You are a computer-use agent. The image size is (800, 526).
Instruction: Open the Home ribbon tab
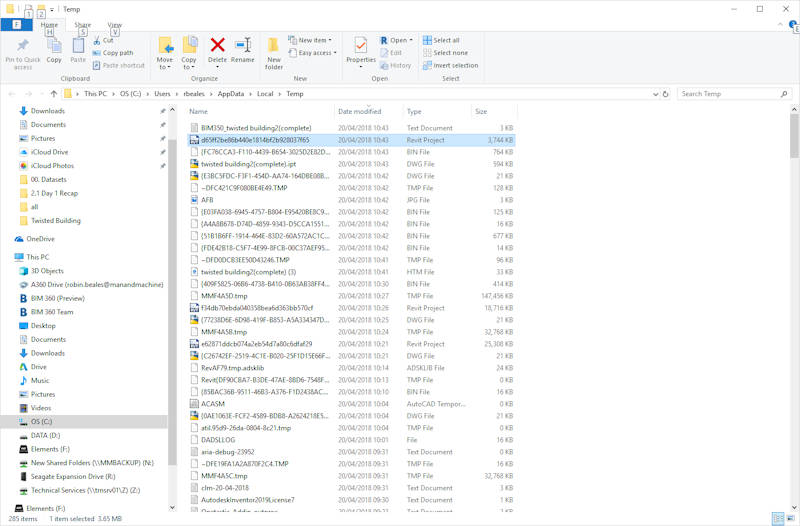49,25
